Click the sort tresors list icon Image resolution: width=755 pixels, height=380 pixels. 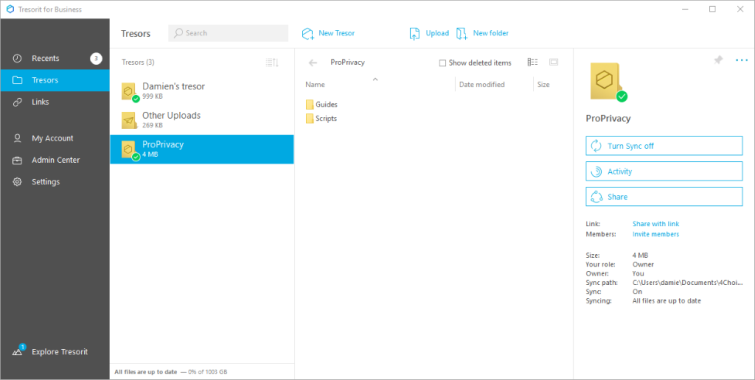pyautogui.click(x=272, y=62)
